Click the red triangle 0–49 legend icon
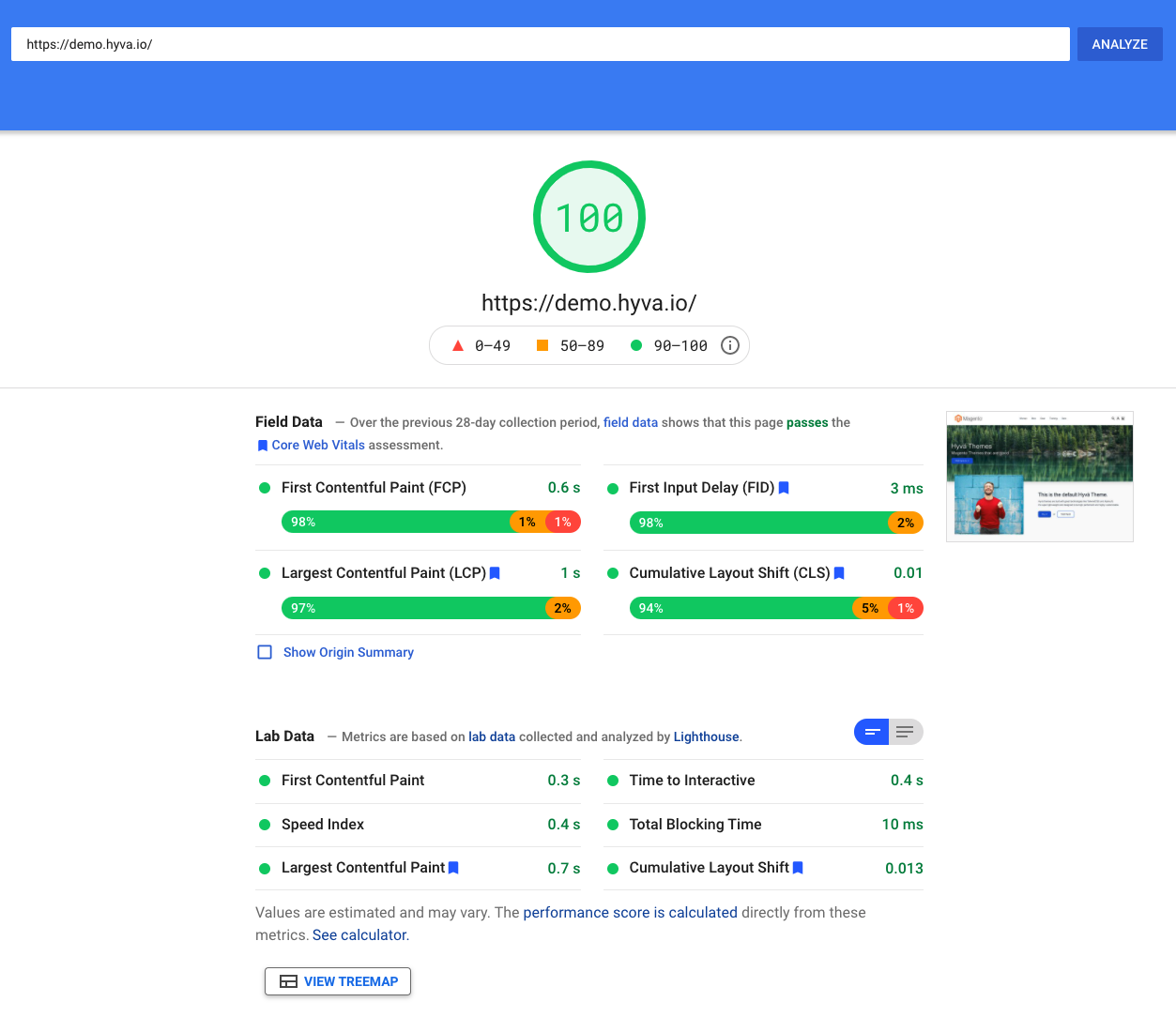Viewport: 1176px width, 1017px height. [x=458, y=345]
